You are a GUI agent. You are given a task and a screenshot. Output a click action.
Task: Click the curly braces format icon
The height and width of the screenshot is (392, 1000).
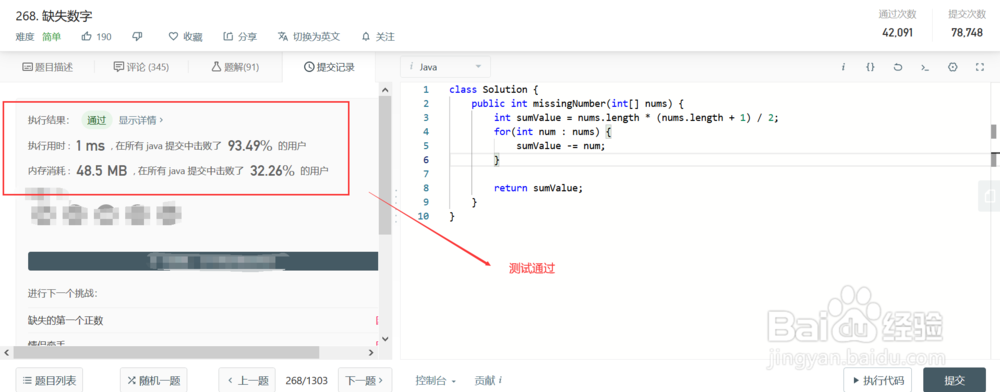click(870, 67)
